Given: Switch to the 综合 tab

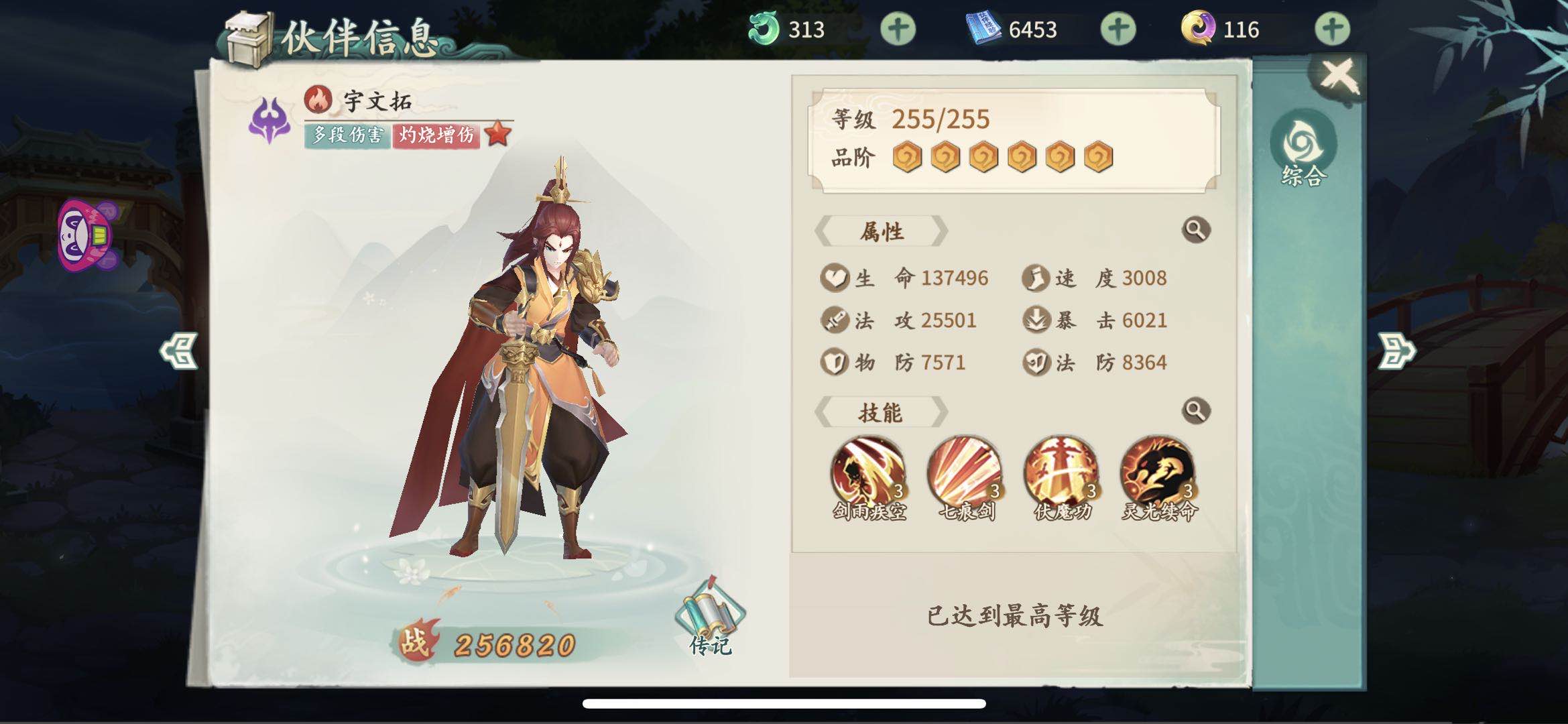Looking at the screenshot, I should (x=1303, y=147).
